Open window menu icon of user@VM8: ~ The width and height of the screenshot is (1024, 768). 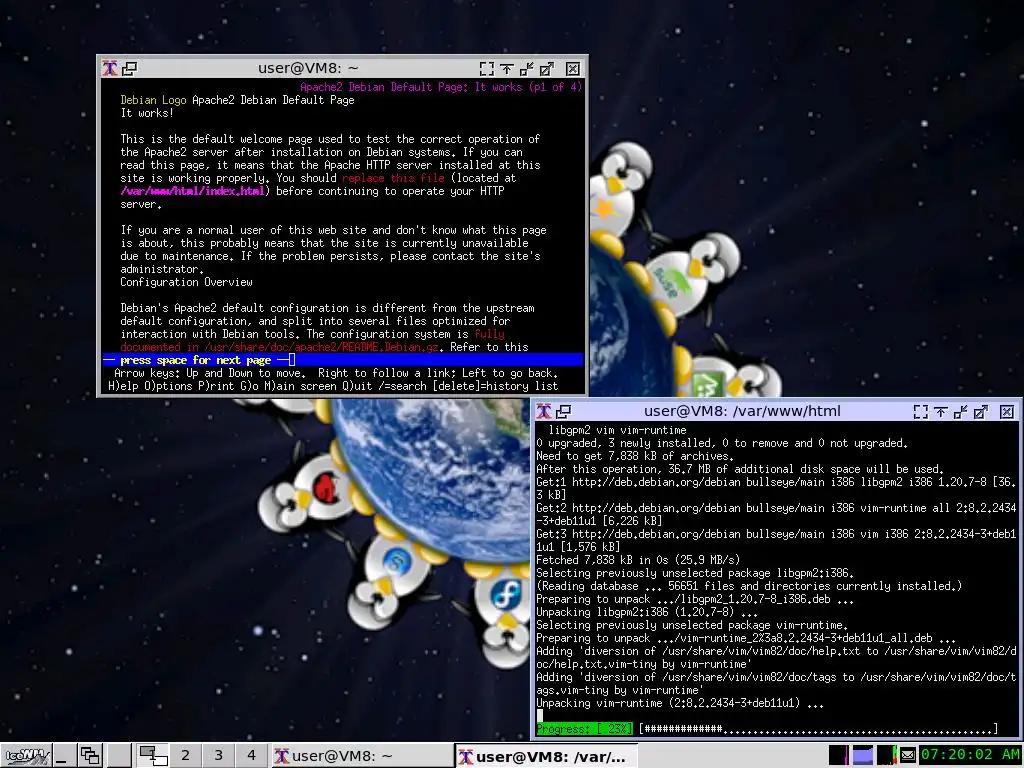point(110,68)
